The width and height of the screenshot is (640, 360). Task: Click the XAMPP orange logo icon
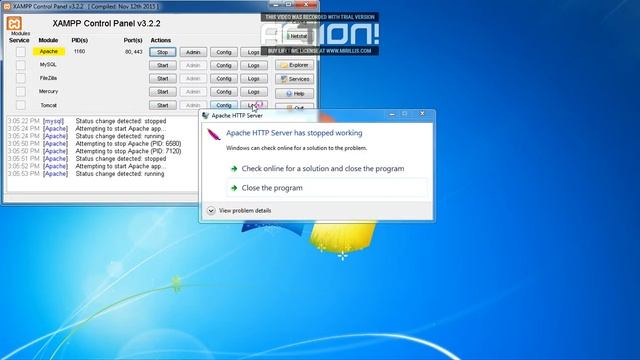coord(14,23)
